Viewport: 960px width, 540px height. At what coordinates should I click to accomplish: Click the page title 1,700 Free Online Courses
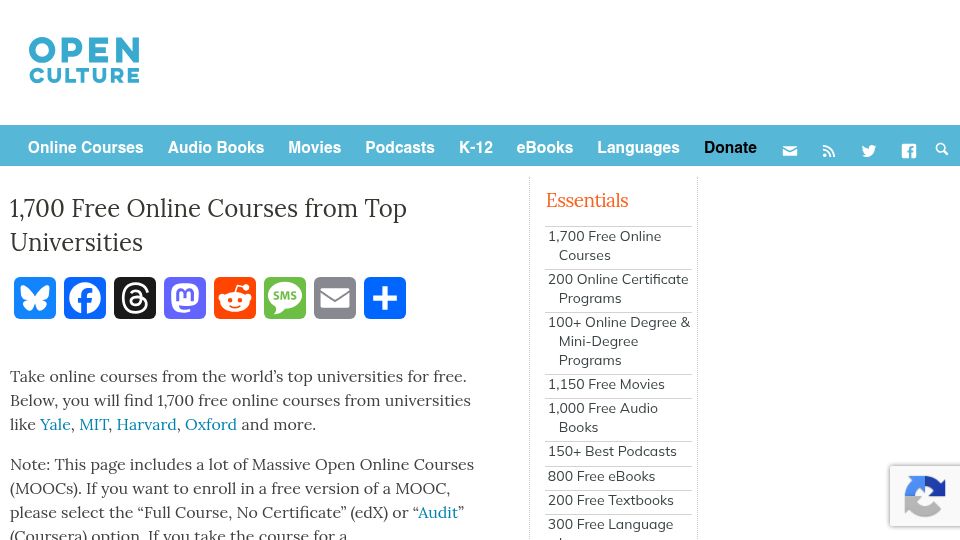tap(208, 225)
